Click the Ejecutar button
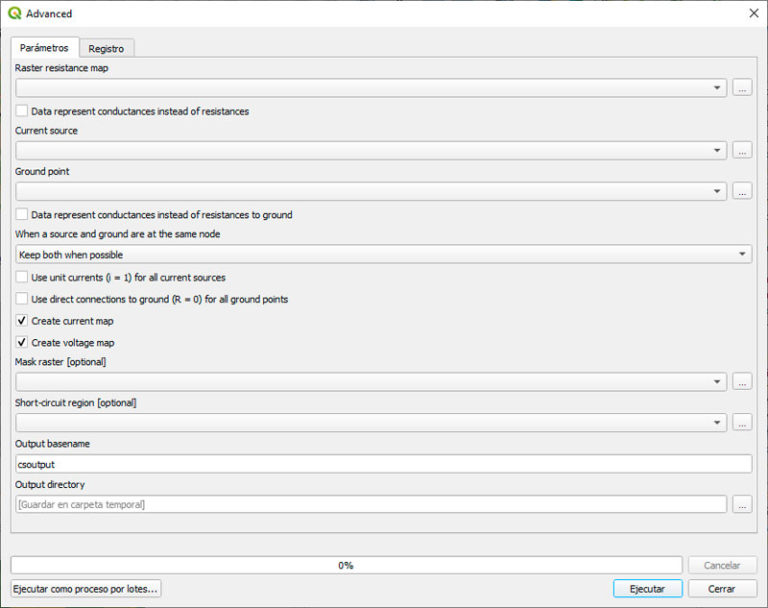768x608 pixels. pyautogui.click(x=648, y=589)
